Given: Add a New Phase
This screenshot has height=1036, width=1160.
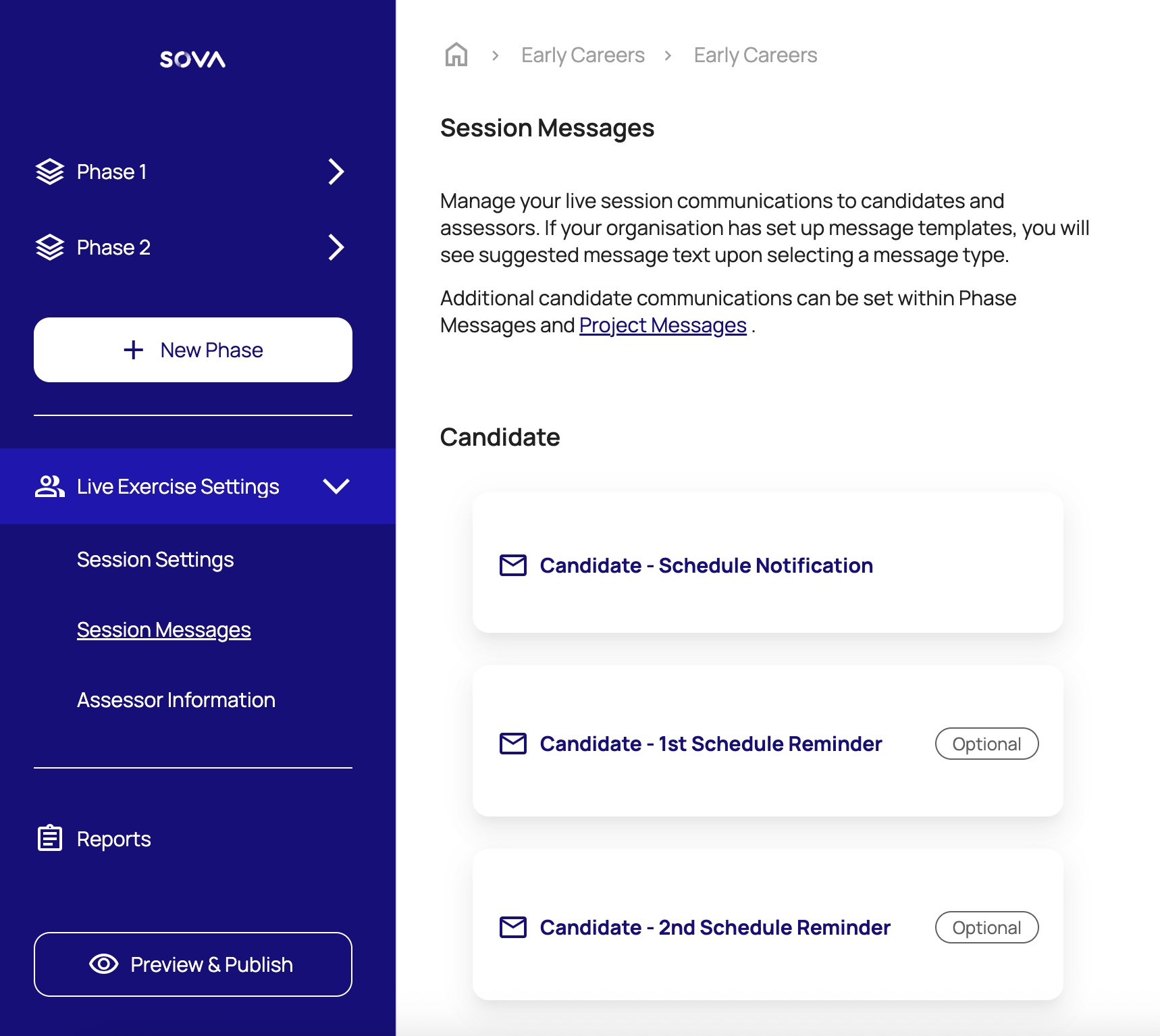Looking at the screenshot, I should (x=193, y=350).
